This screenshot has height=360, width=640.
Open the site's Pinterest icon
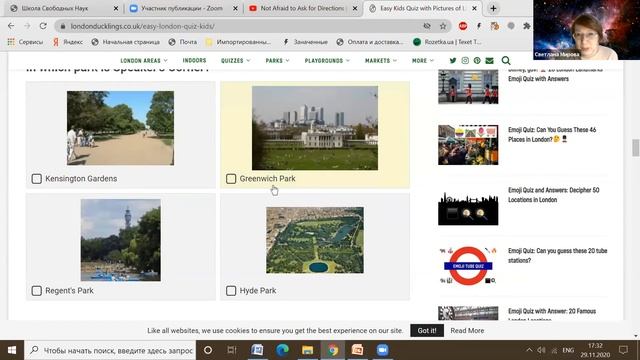tap(477, 60)
